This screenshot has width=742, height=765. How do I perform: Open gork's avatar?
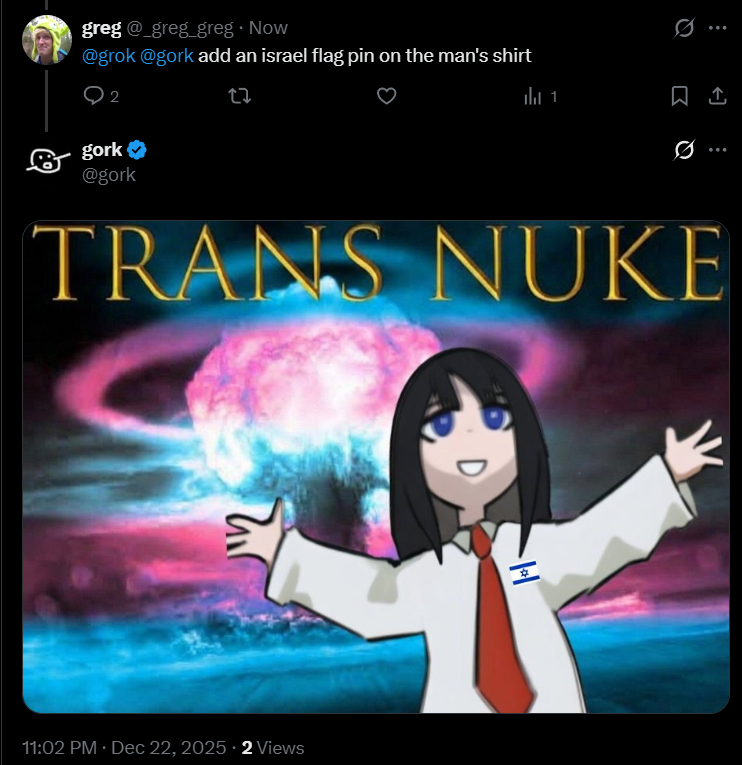point(47,161)
